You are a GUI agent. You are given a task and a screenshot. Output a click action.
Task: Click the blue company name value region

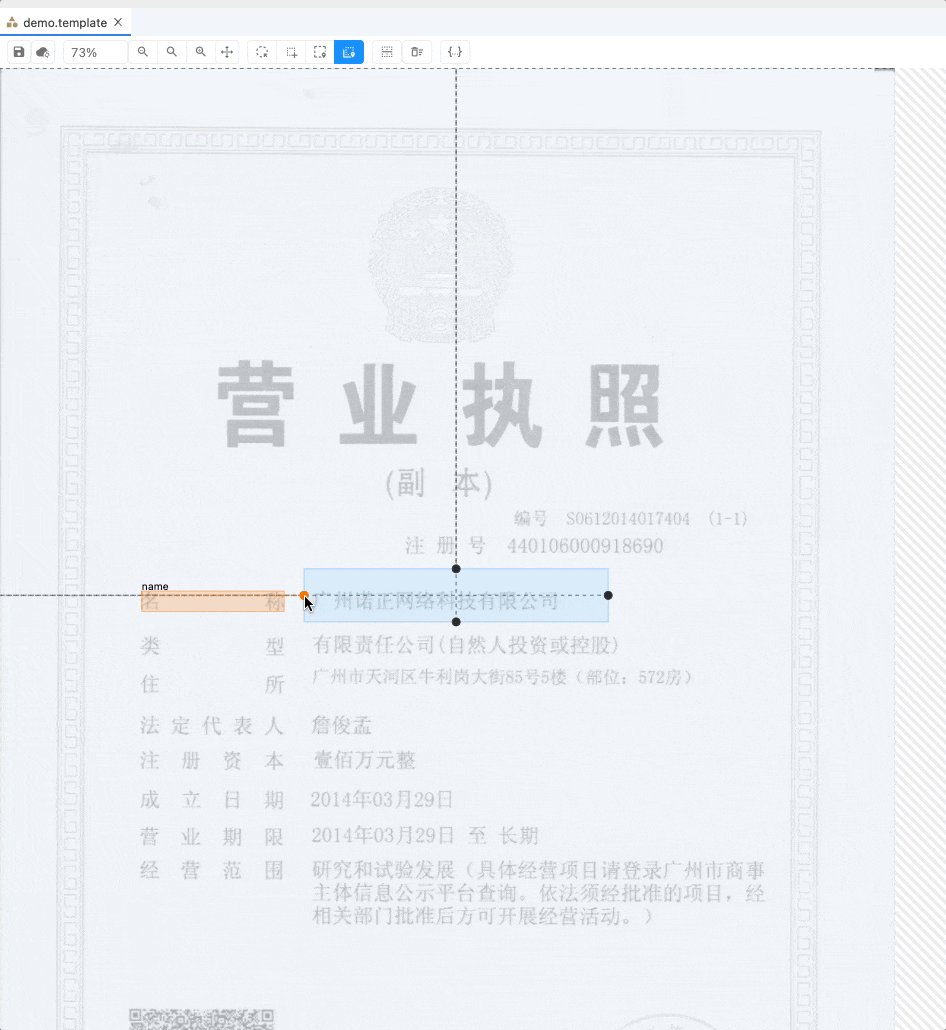coord(456,595)
